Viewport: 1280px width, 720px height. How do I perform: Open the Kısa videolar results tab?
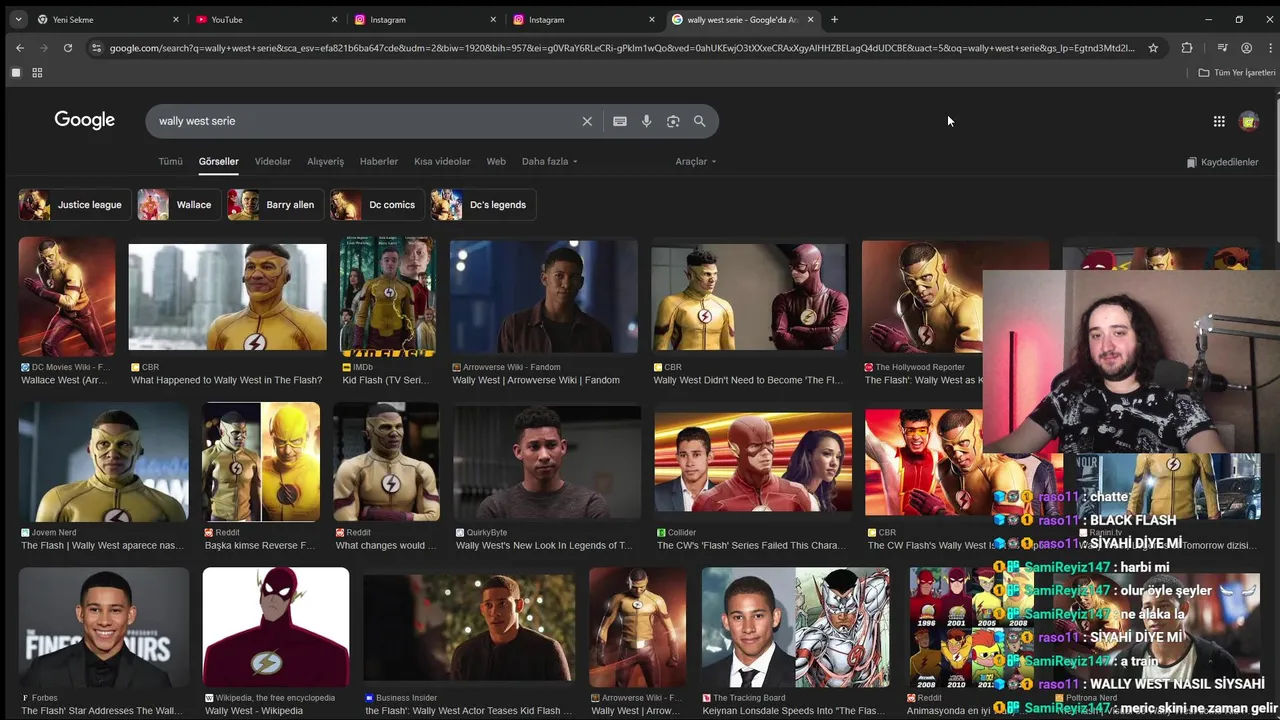tap(442, 161)
